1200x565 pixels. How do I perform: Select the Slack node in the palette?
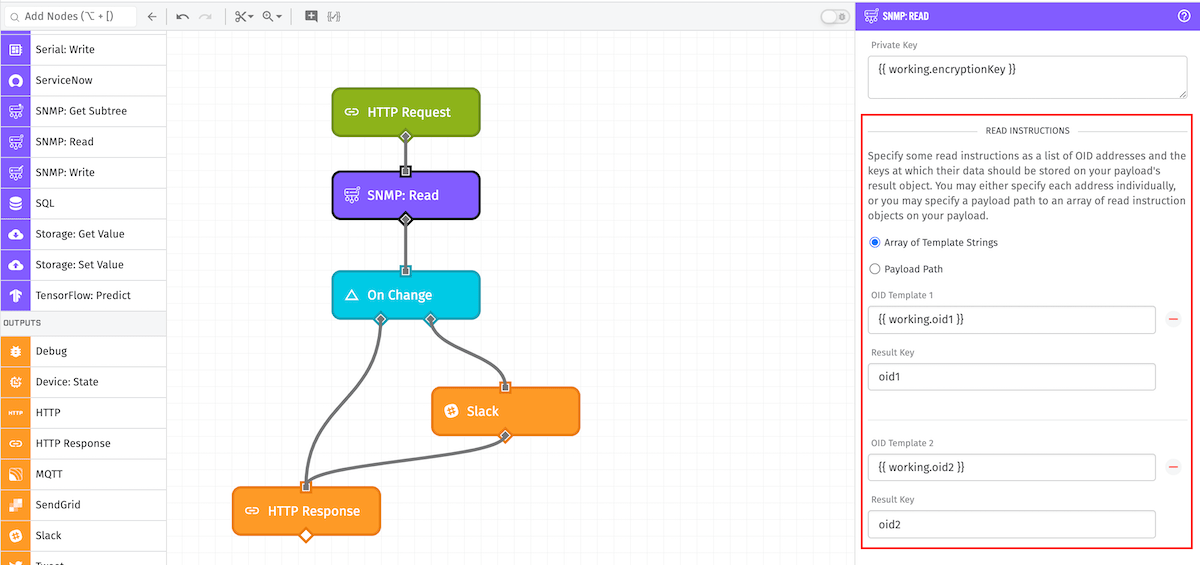pos(83,536)
